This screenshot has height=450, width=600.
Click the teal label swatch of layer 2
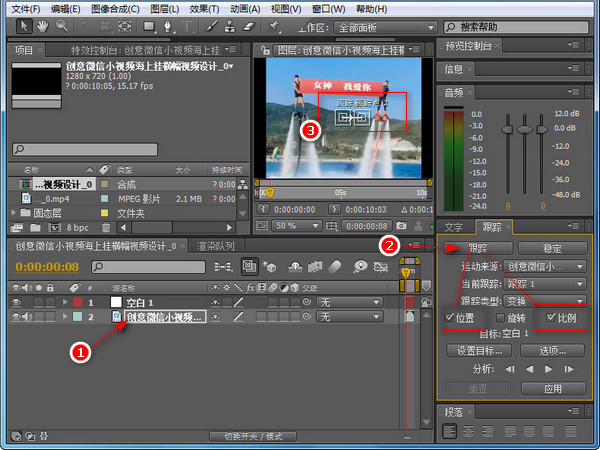point(78,317)
